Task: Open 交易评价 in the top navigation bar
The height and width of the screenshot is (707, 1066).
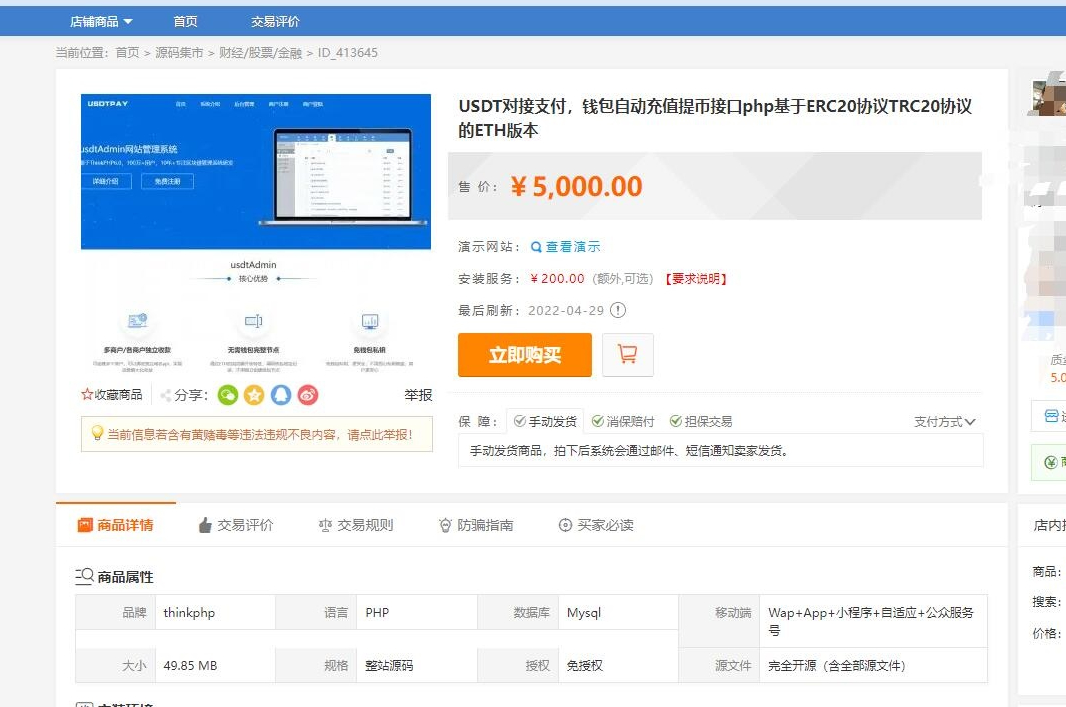Action: 275,22
